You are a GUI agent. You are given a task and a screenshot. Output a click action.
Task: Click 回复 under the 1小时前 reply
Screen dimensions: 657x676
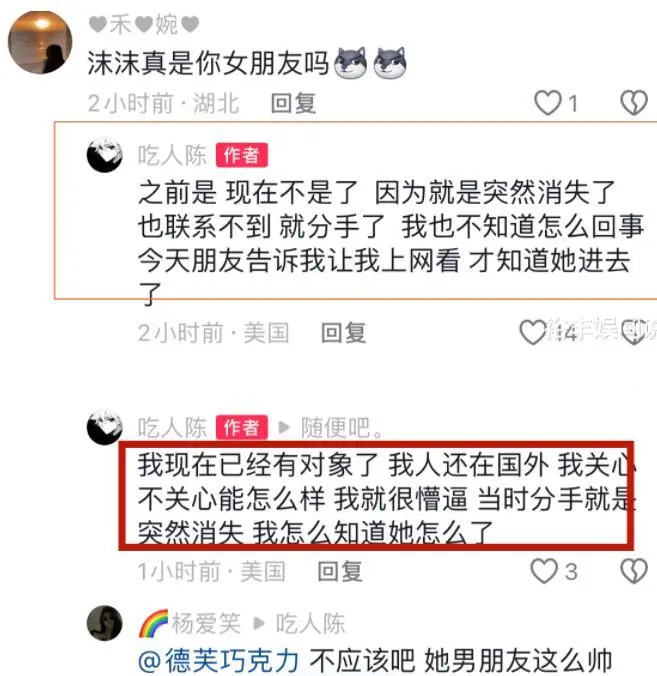tap(340, 572)
